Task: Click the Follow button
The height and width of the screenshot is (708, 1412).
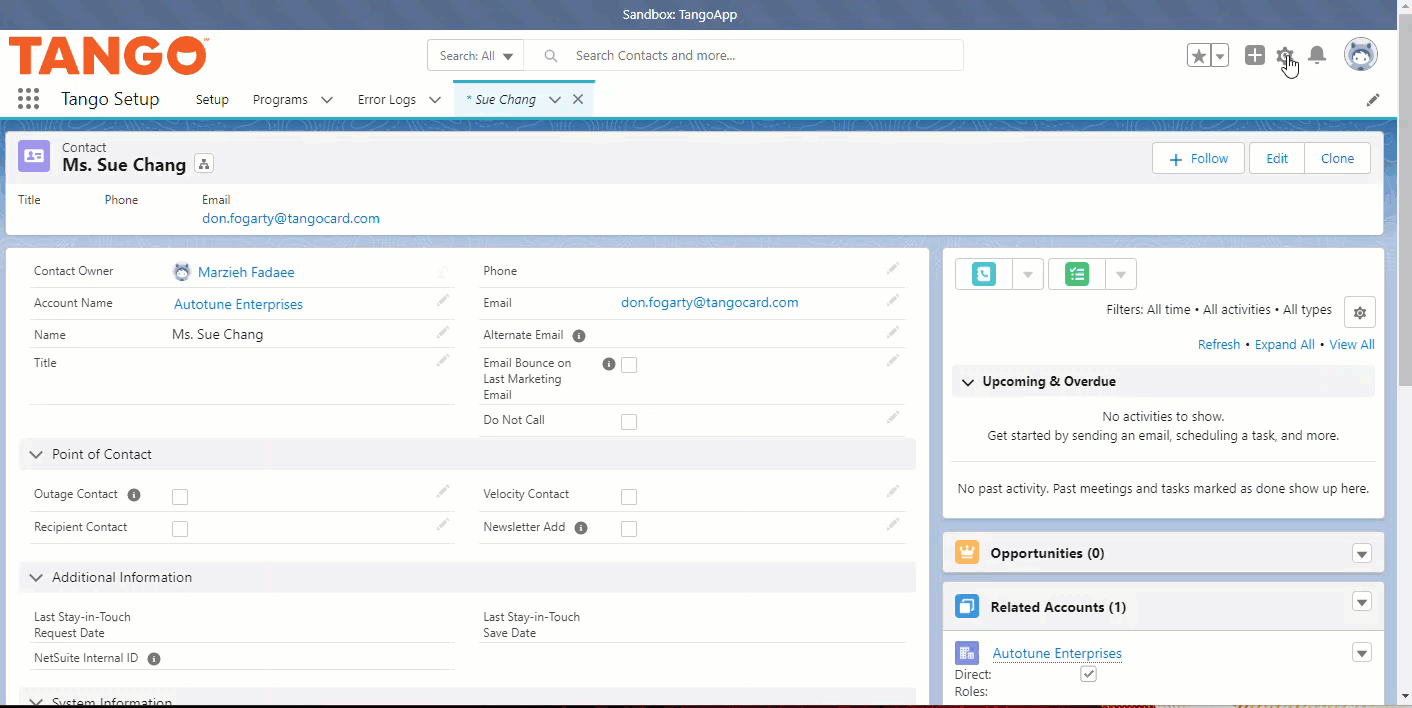Action: pos(1198,158)
